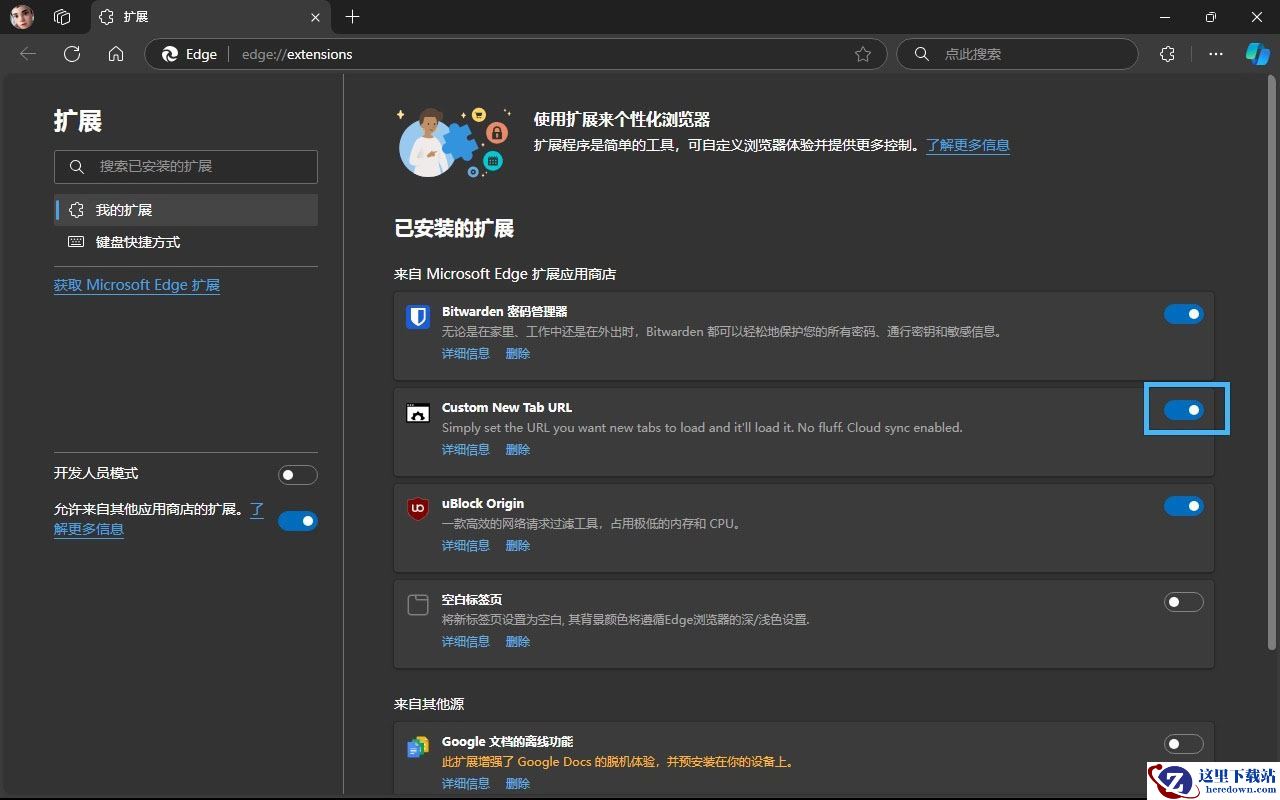Screen dimensions: 1280x800
Task: Click the page vertical scrollbar
Action: point(1272,363)
